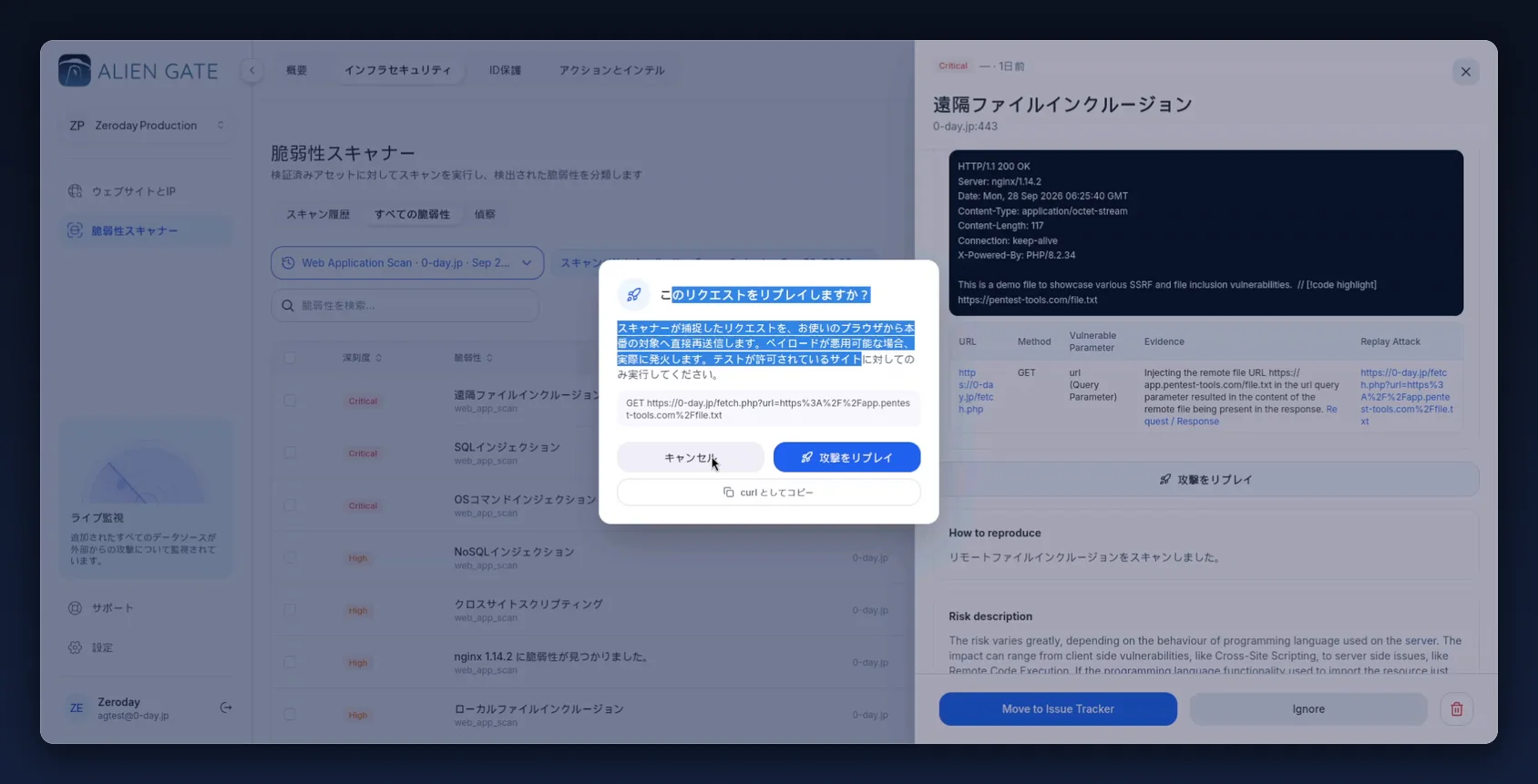Screen dimensions: 1538x784
Task: Click the ライブ監視 radar card
Action: click(147, 498)
